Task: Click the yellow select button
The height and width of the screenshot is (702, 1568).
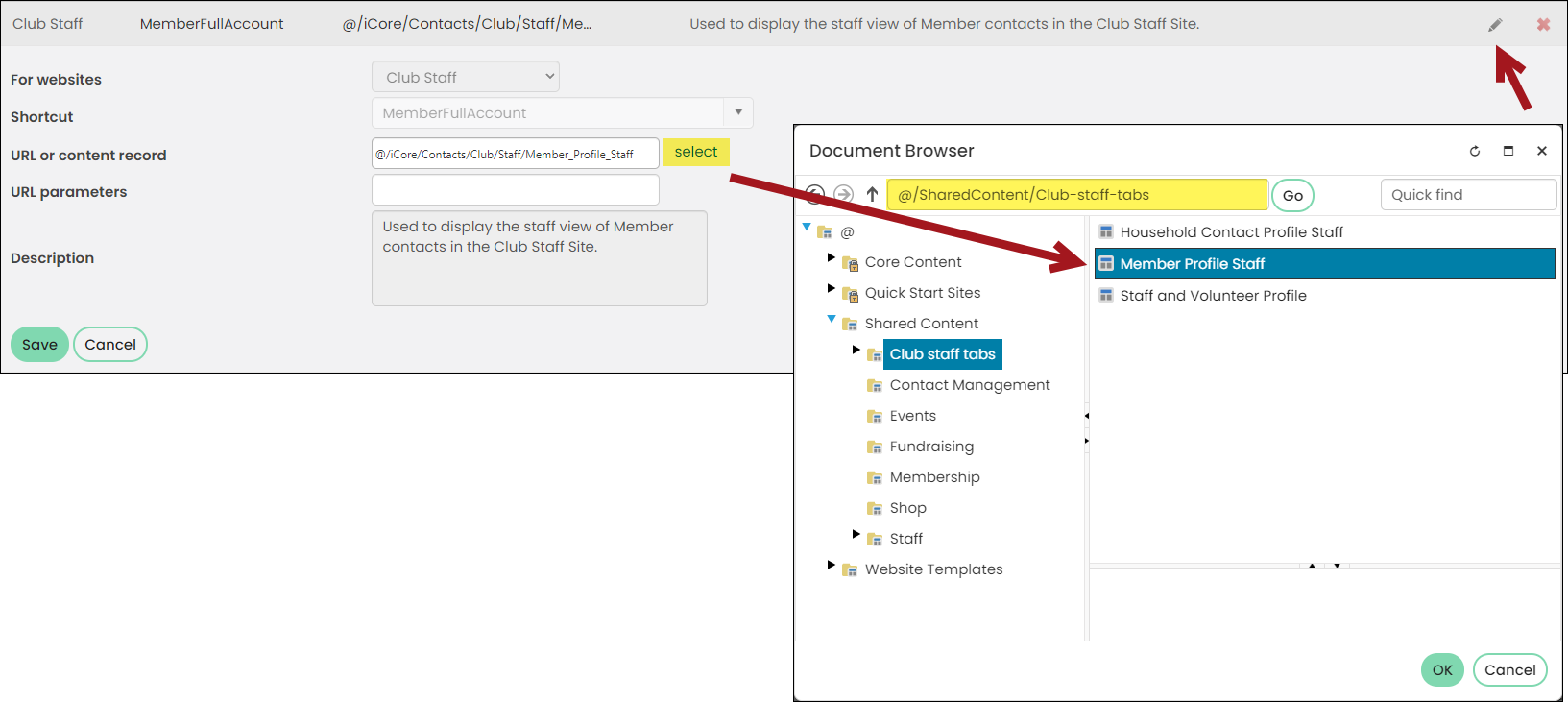Action: 696,152
